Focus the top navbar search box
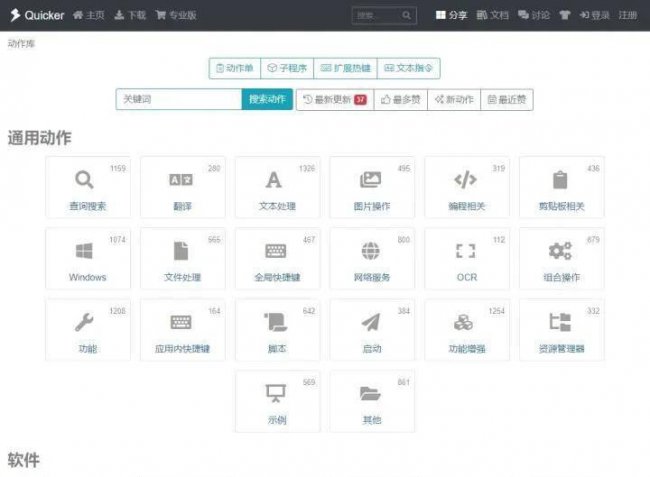 pyautogui.click(x=384, y=15)
